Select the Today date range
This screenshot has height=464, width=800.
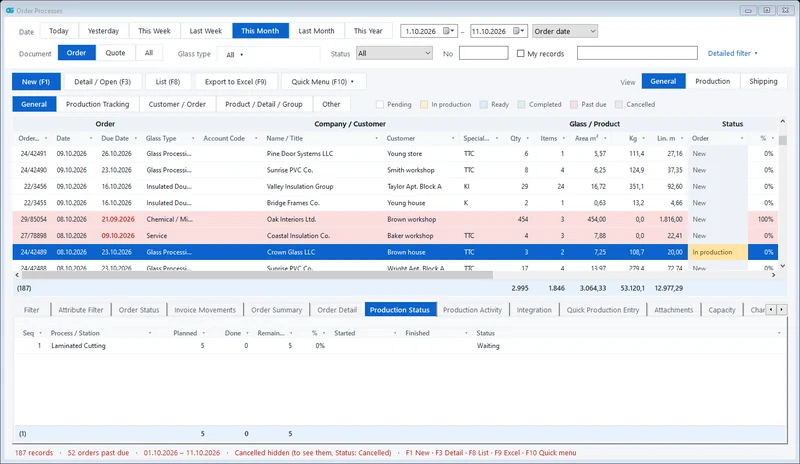[x=59, y=31]
